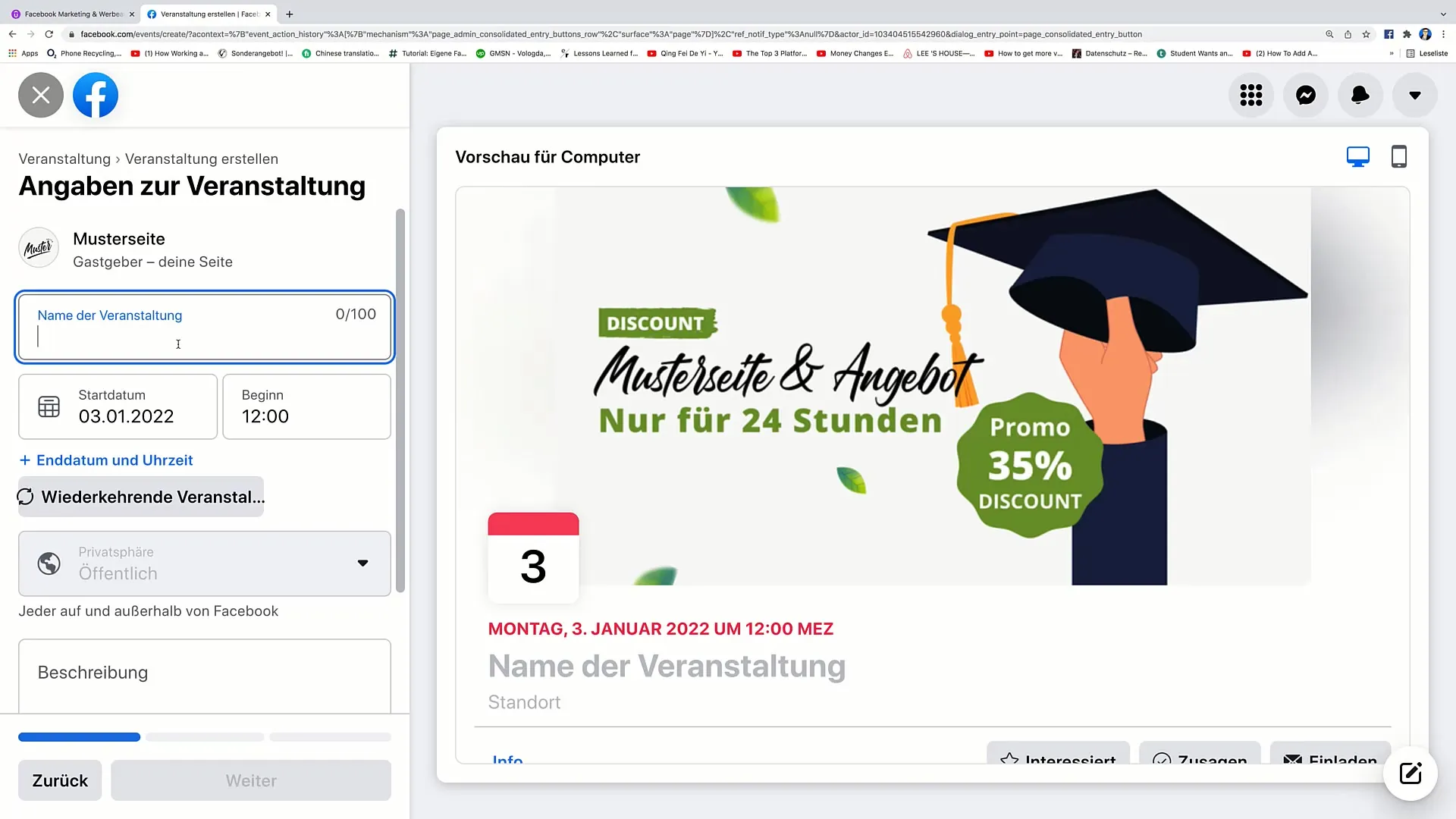Screen dimensions: 1456x819
Task: Reload the page
Action: 49,34
